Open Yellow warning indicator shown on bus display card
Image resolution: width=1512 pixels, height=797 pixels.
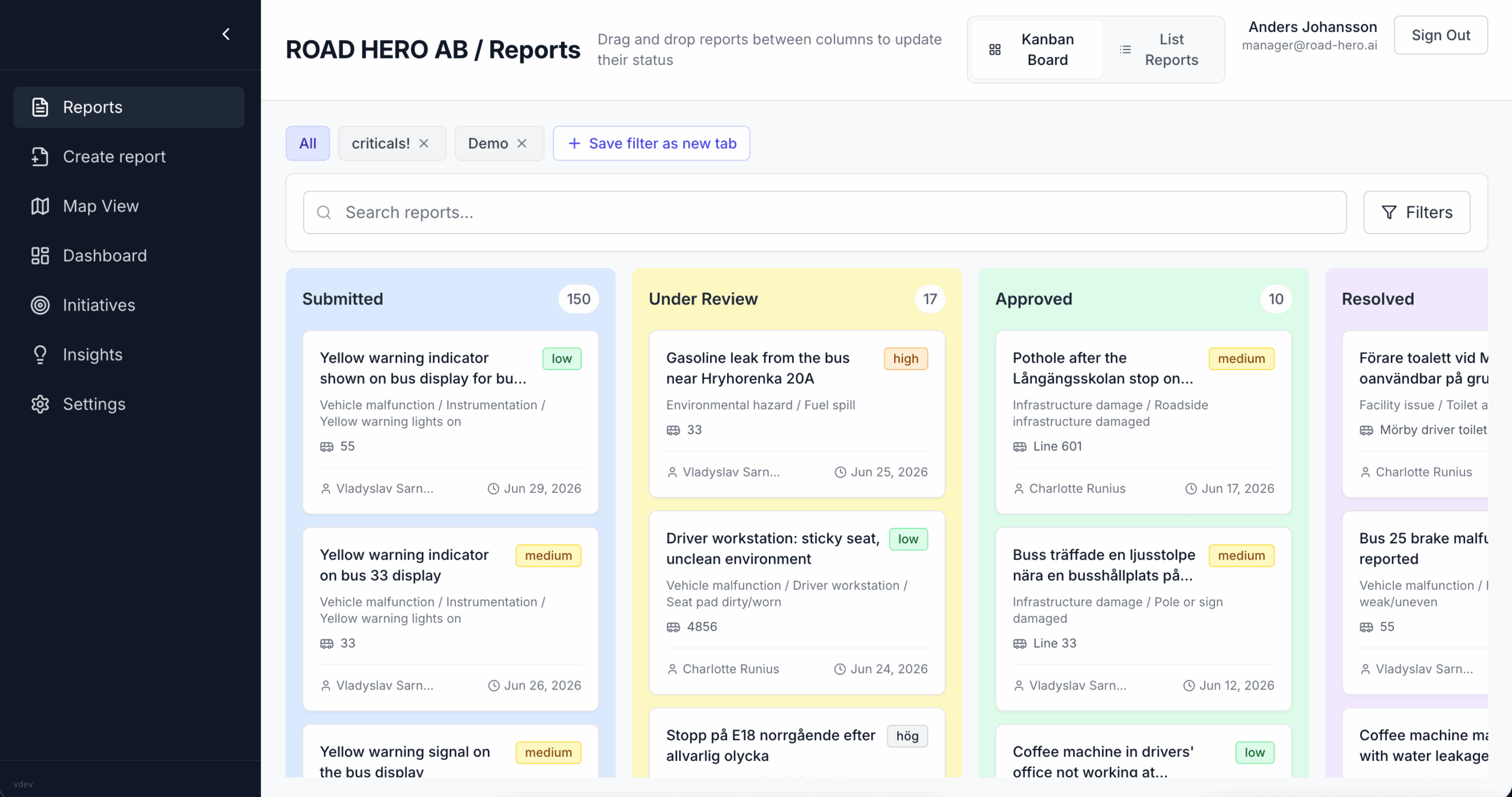pyautogui.click(x=451, y=422)
